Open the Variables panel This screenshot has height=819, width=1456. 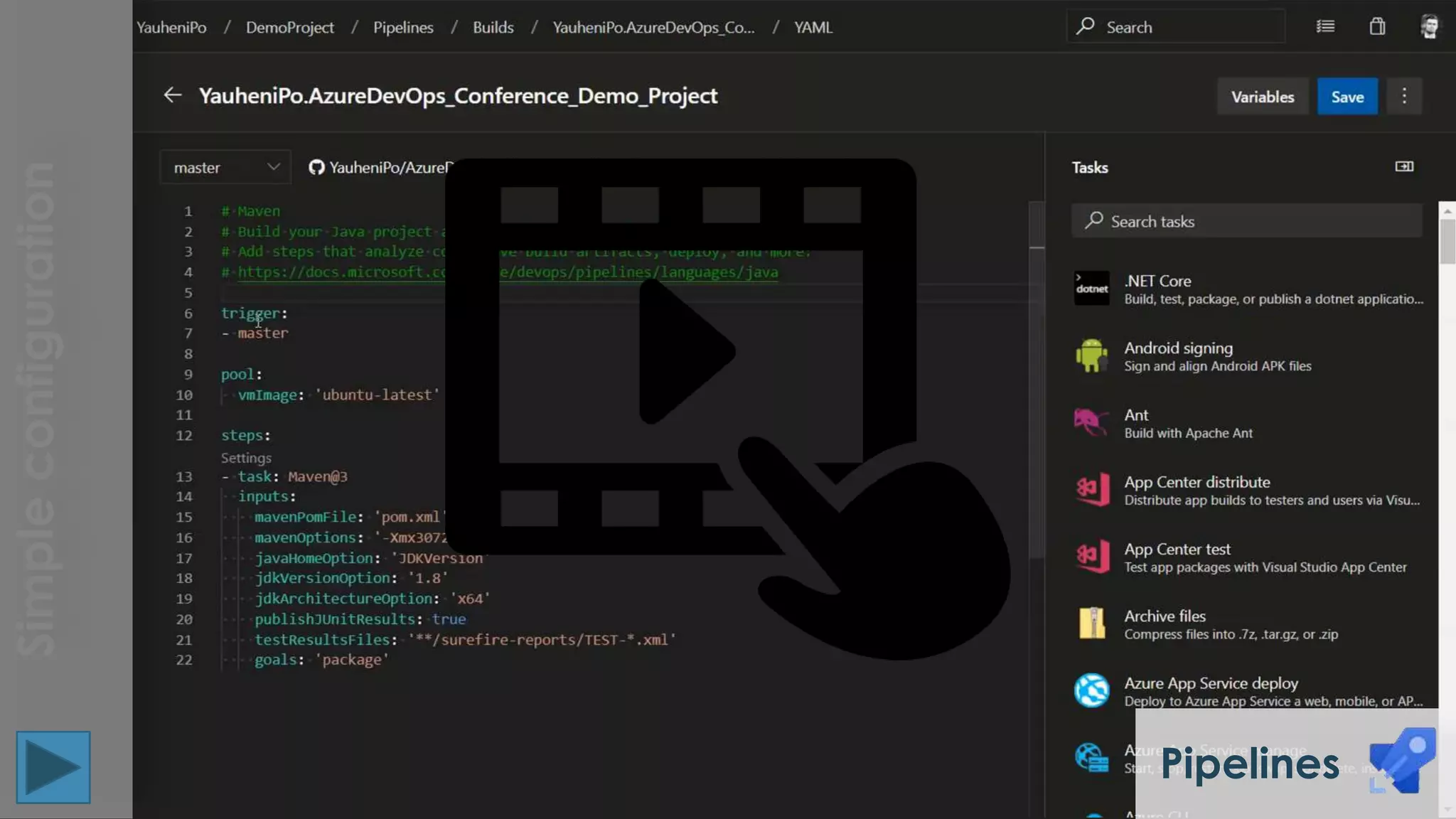point(1263,97)
